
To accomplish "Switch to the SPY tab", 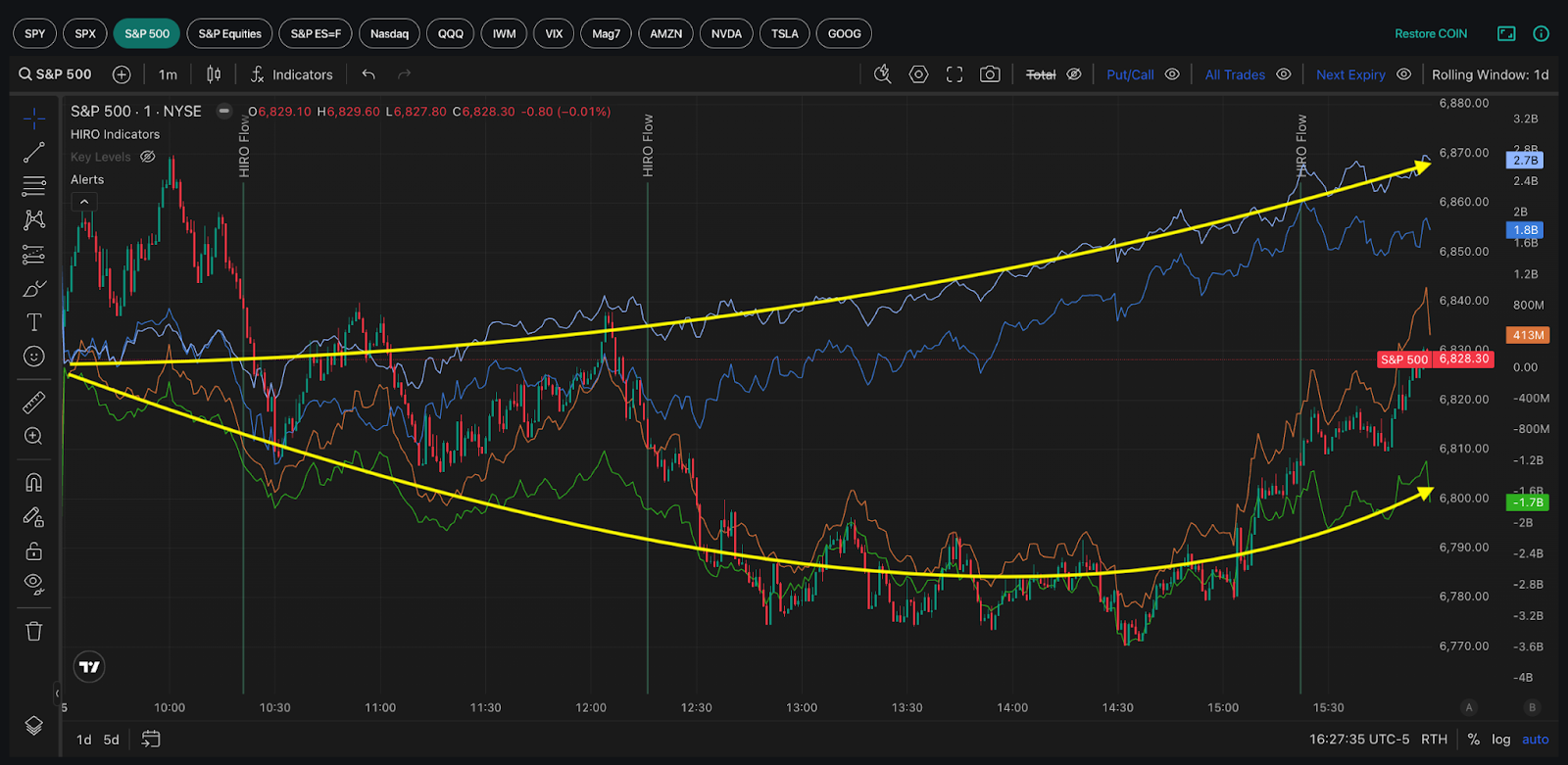I will [x=35, y=33].
